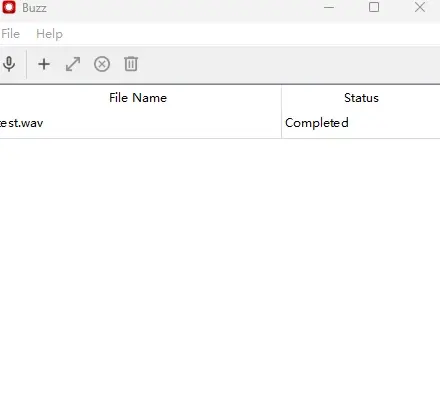The height and width of the screenshot is (418, 440).
Task: Select the Completed status cell
Action: [361, 123]
